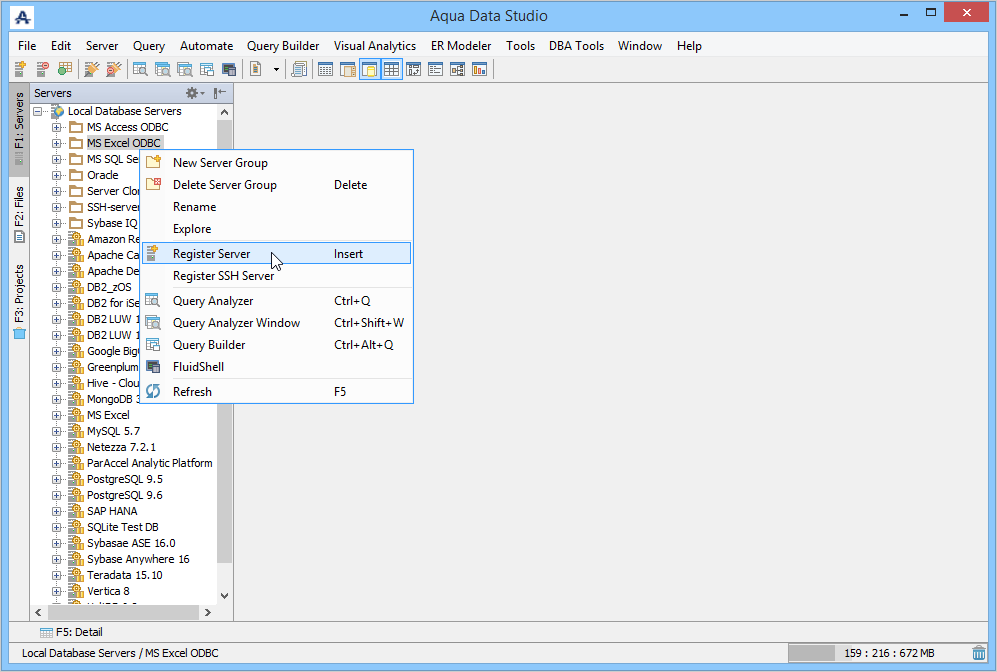Click the form list window toolbar icon
This screenshot has height=672, width=997.
click(x=436, y=69)
